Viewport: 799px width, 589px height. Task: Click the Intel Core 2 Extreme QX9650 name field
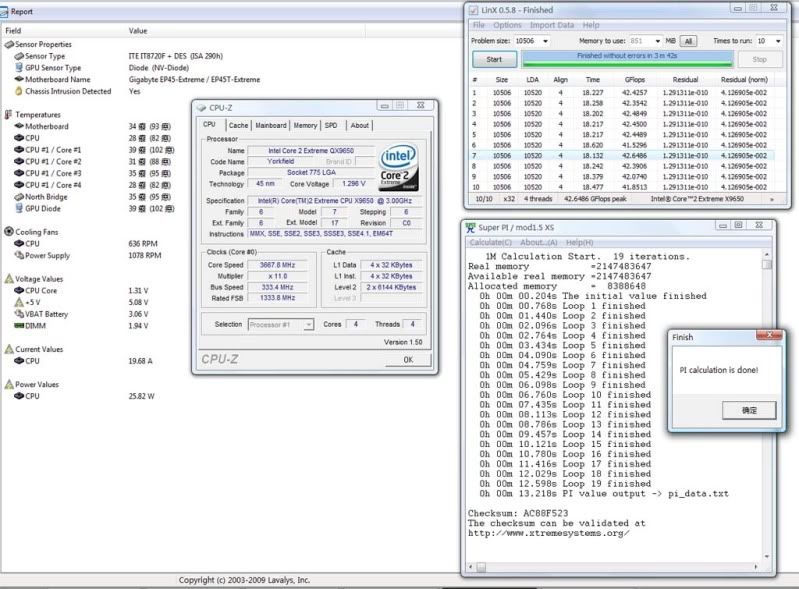click(311, 151)
